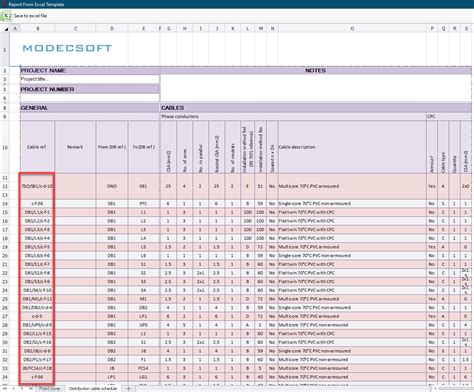Click cable ref JB/FC14/c-f-18 cell
This screenshot has width=474, height=392.
[37, 368]
